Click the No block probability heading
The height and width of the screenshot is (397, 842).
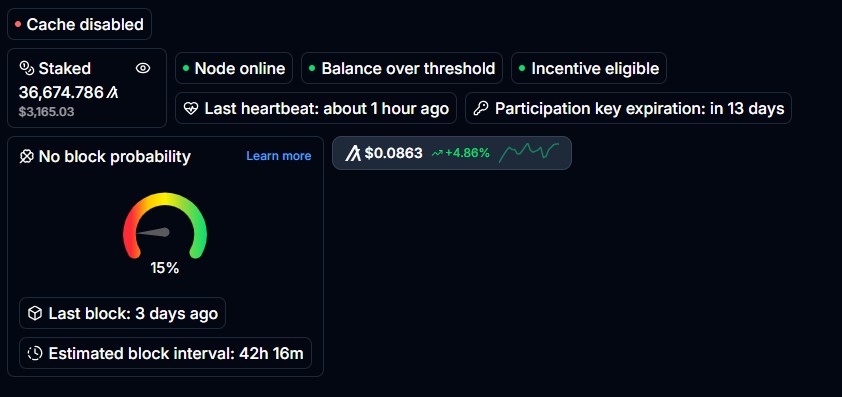(114, 156)
